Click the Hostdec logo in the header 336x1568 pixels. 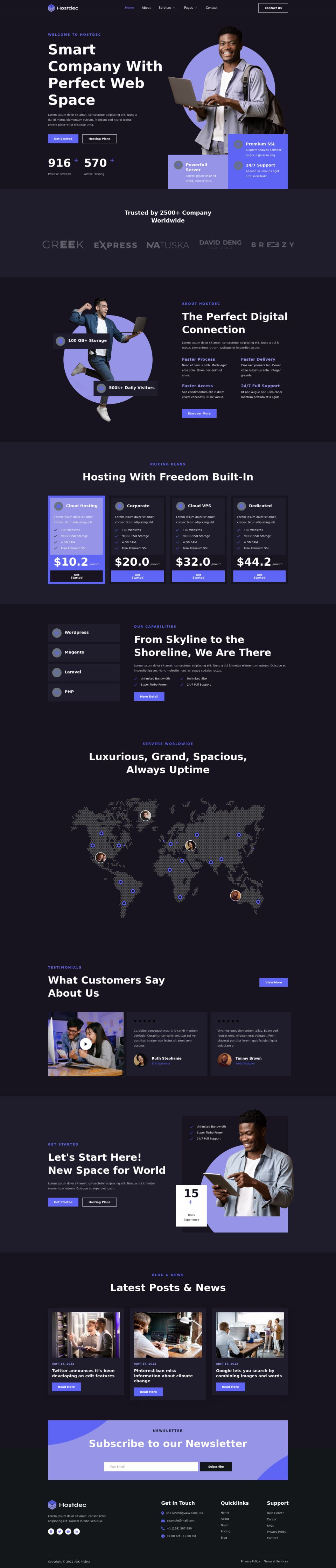pyautogui.click(x=63, y=8)
